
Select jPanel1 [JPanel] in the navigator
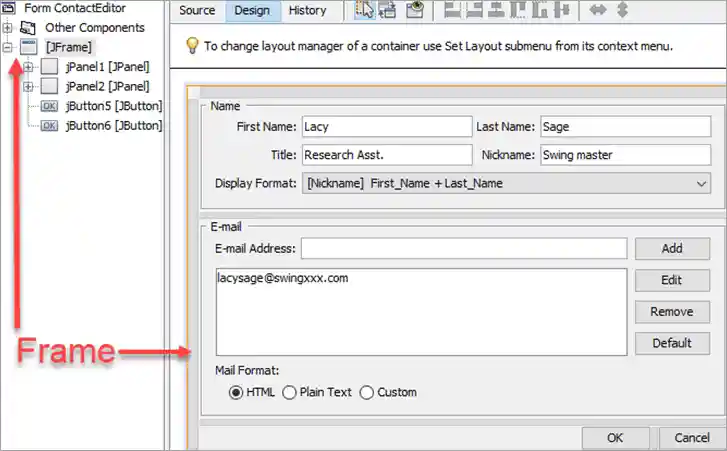[108, 67]
